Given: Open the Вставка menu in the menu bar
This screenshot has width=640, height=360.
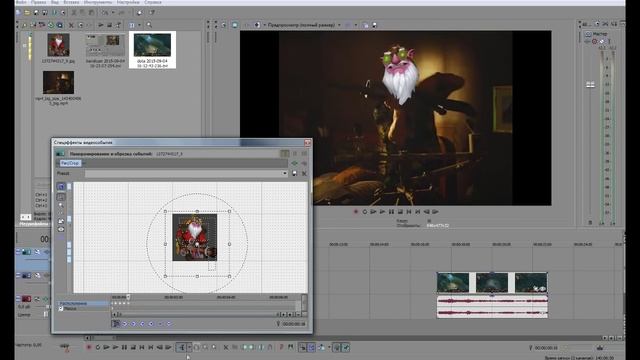Looking at the screenshot, I should tap(71, 2).
